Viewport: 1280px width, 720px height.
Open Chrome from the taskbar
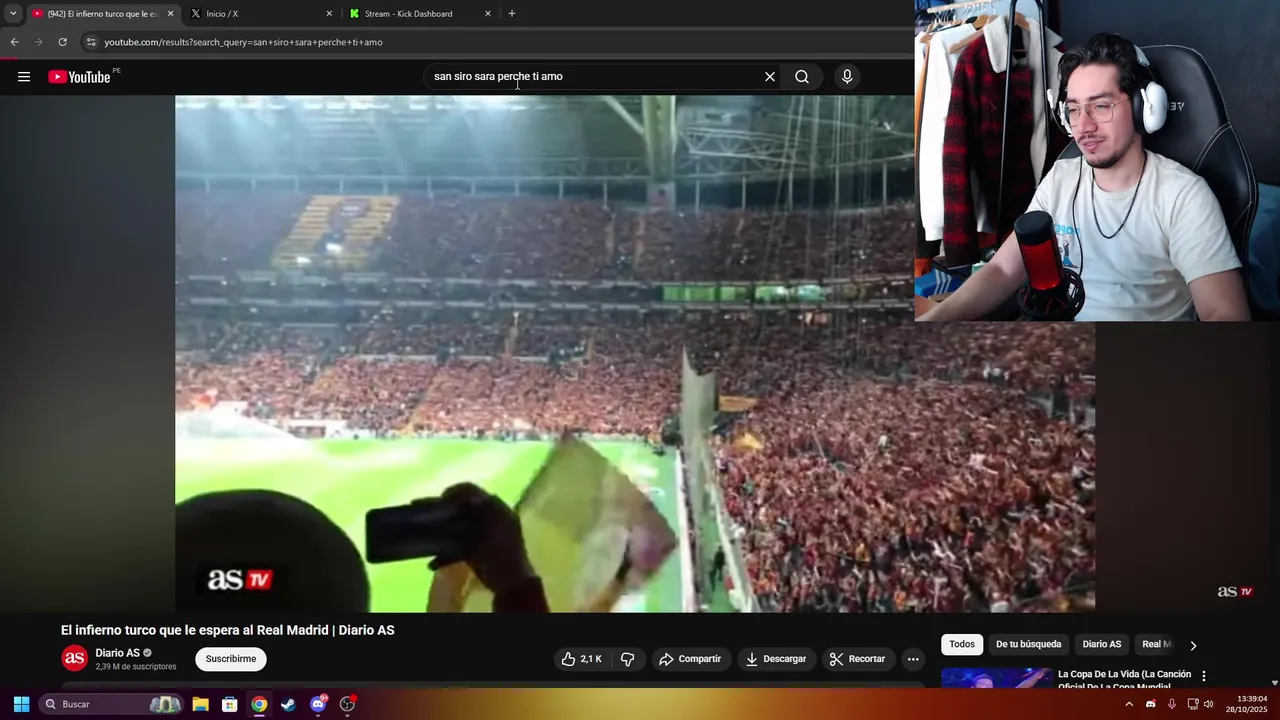tap(259, 704)
